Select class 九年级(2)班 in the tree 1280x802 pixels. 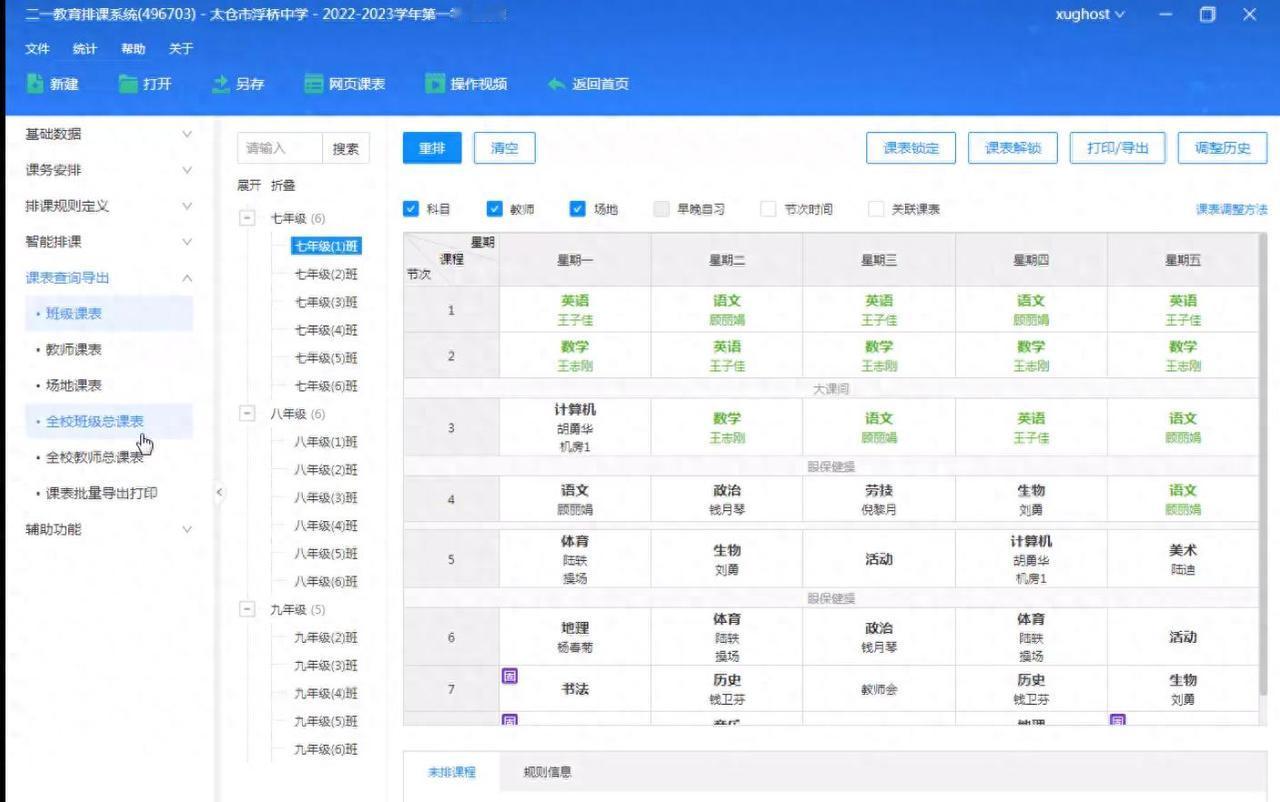pos(326,637)
